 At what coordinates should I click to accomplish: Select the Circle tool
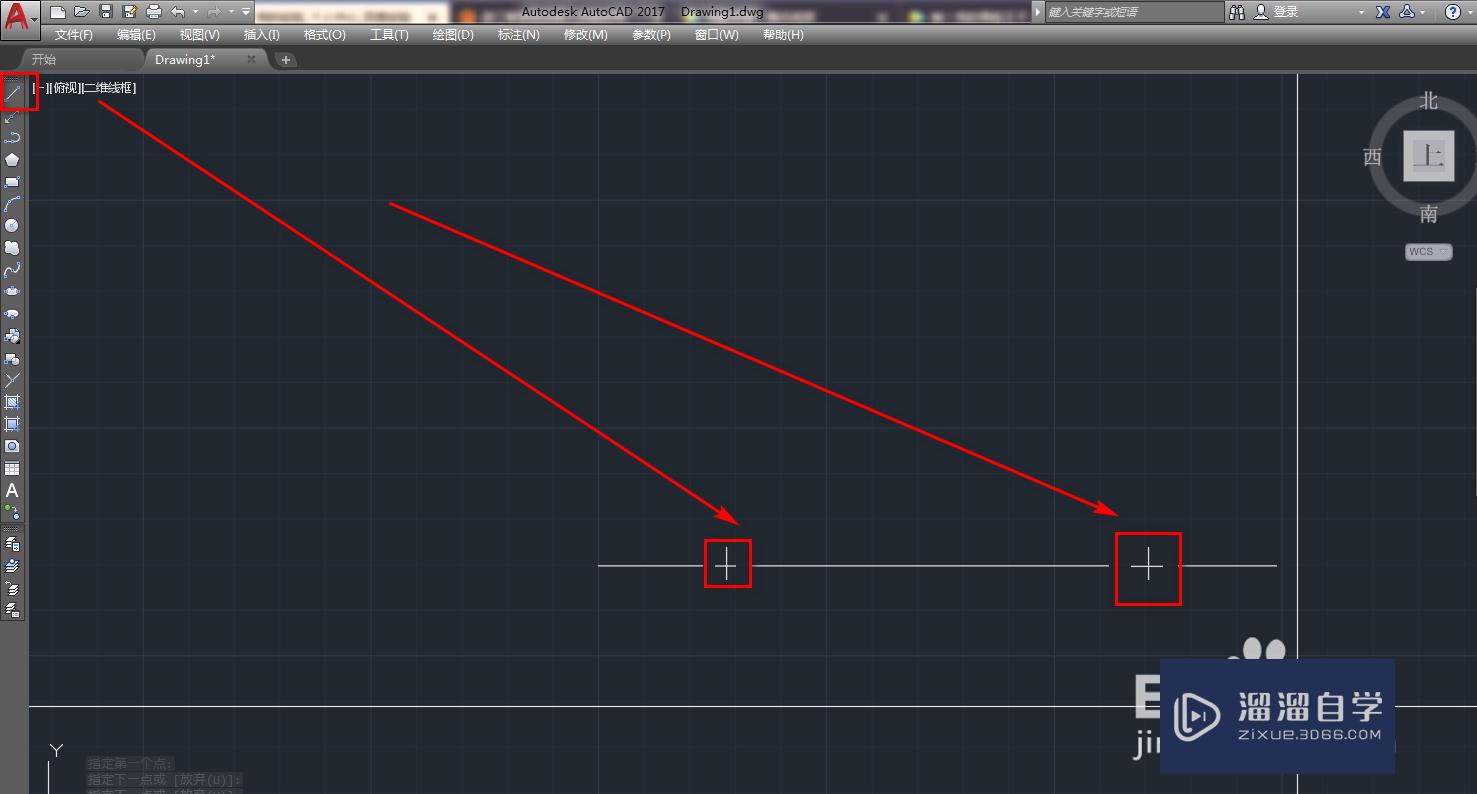pos(12,226)
